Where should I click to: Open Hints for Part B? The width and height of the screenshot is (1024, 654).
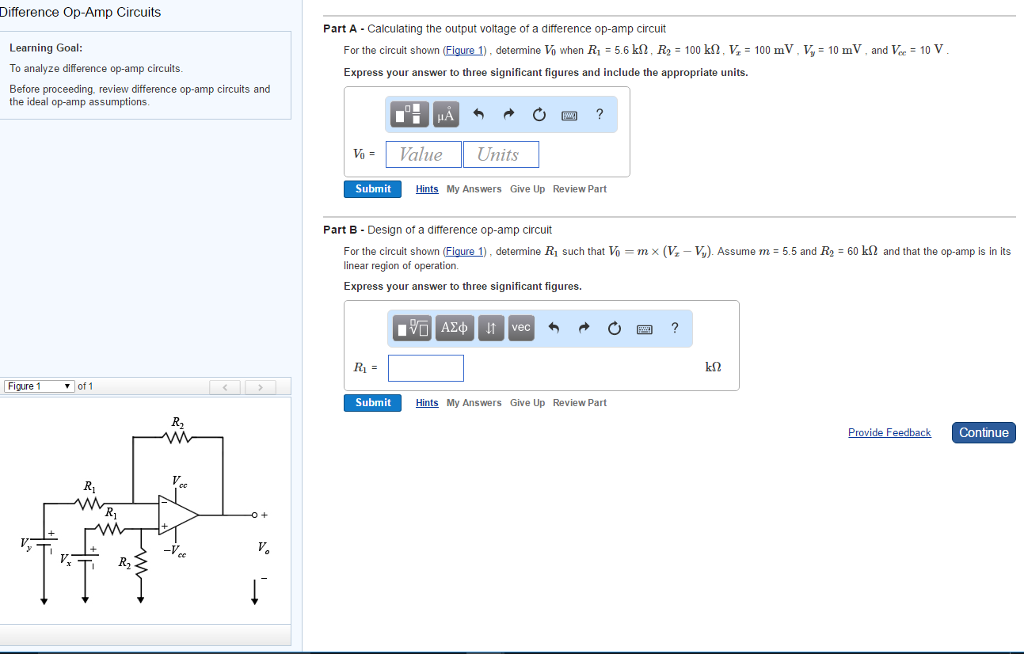[x=426, y=402]
